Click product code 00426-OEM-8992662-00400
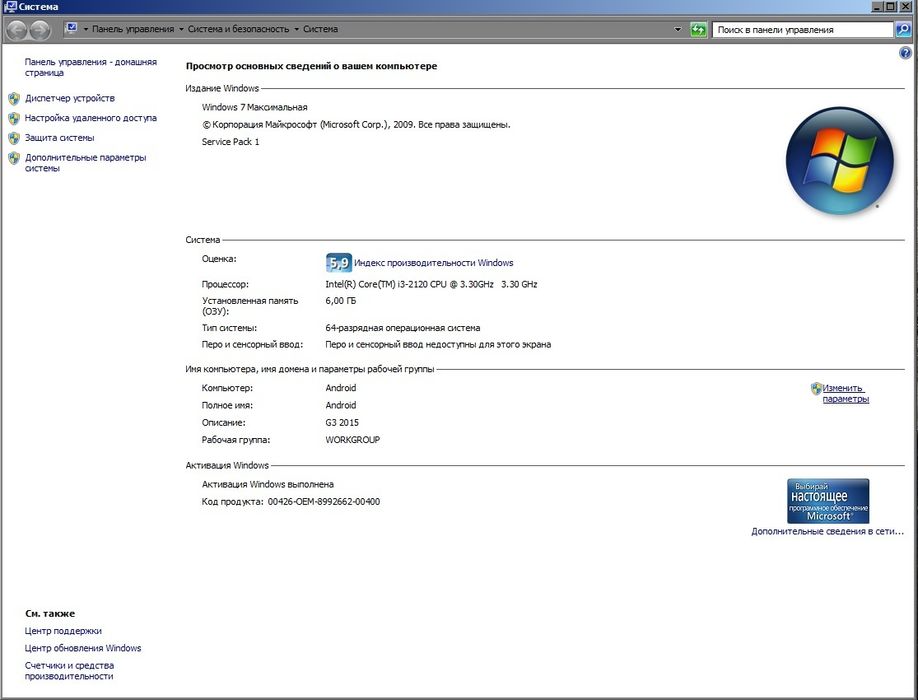Image resolution: width=918 pixels, height=700 pixels. pos(324,502)
